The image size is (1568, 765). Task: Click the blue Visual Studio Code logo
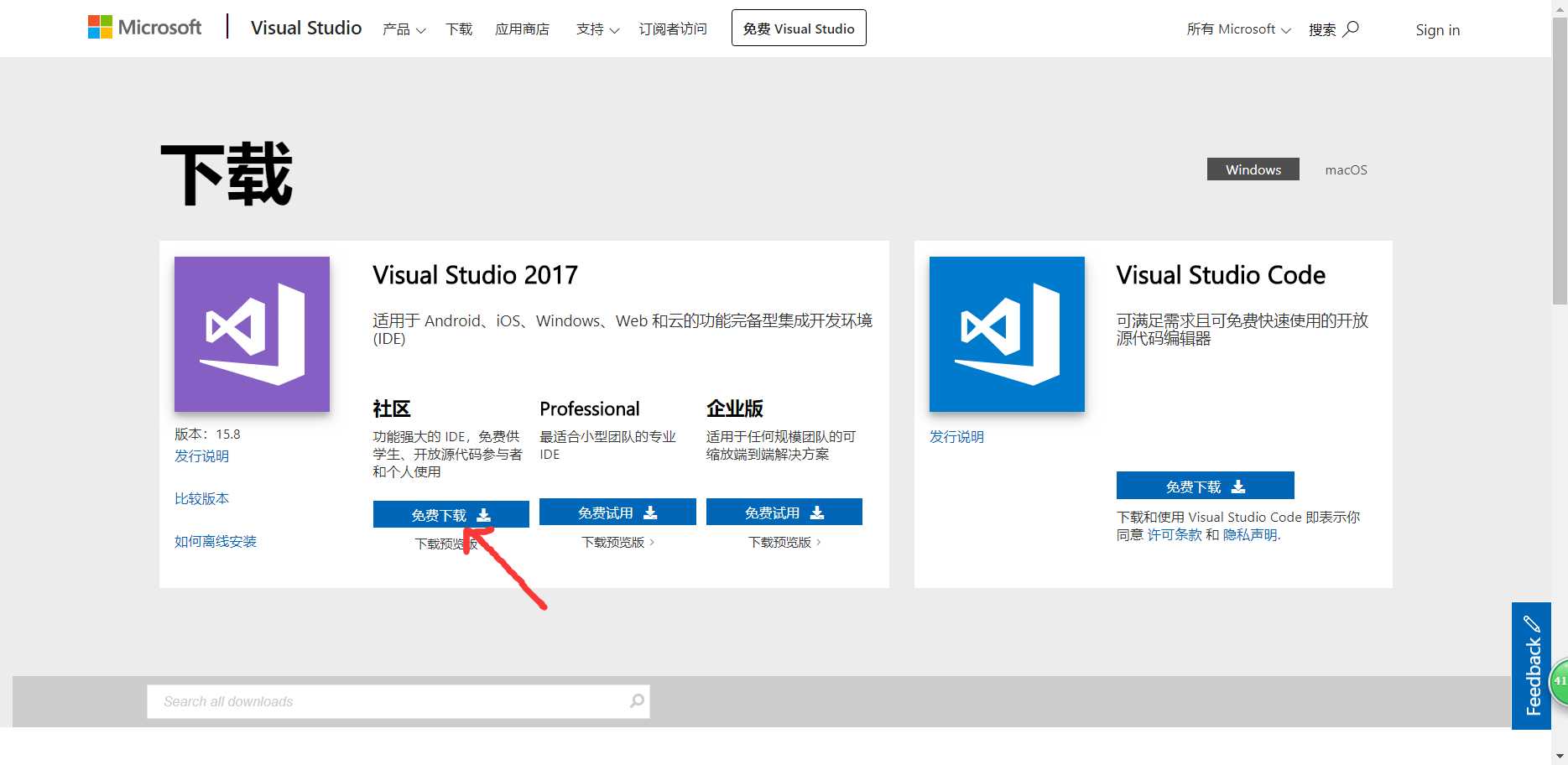(x=1007, y=334)
